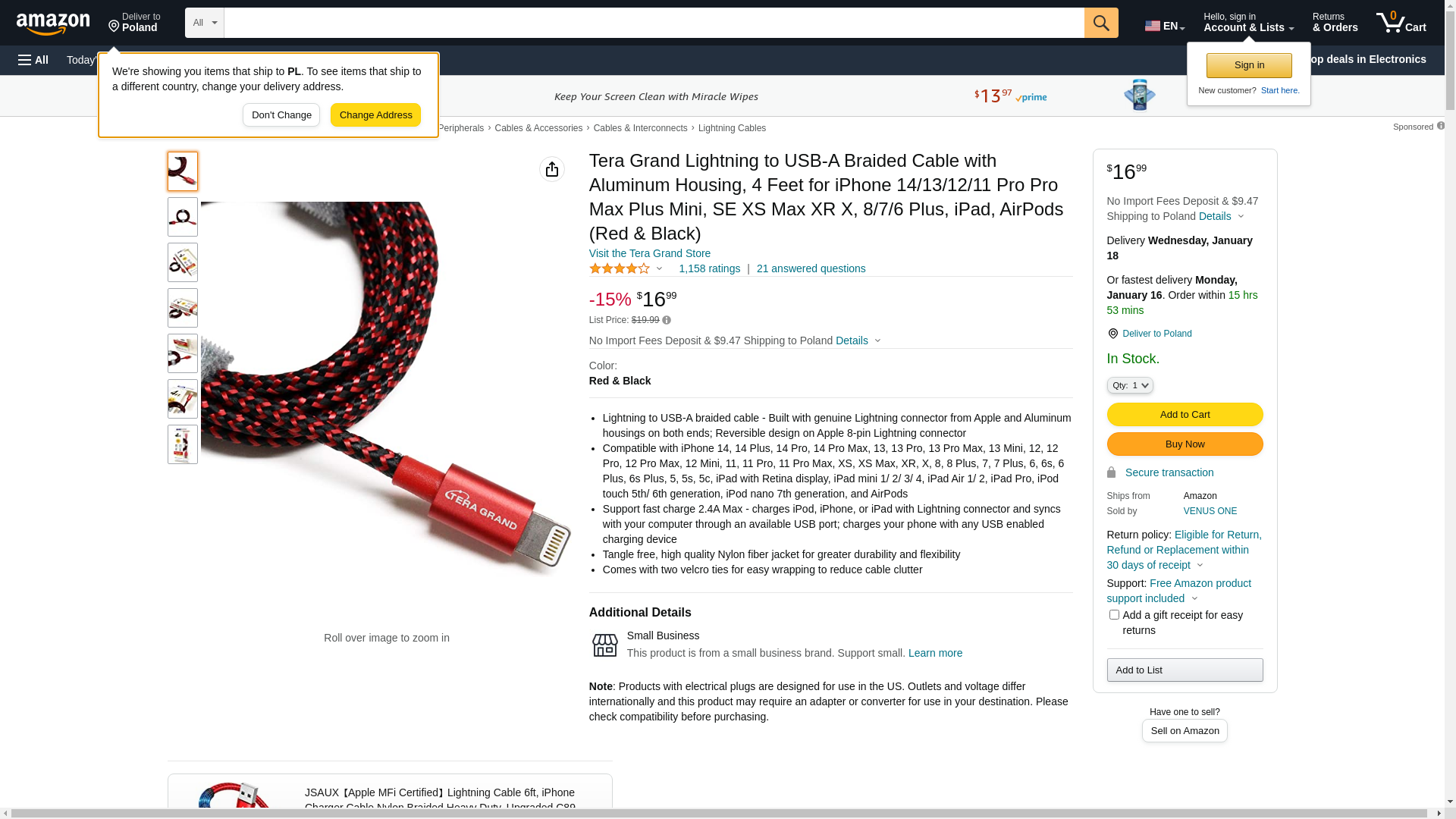The image size is (1456, 819).
Task: Expand the star ratings popover arrow
Action: (x=660, y=268)
